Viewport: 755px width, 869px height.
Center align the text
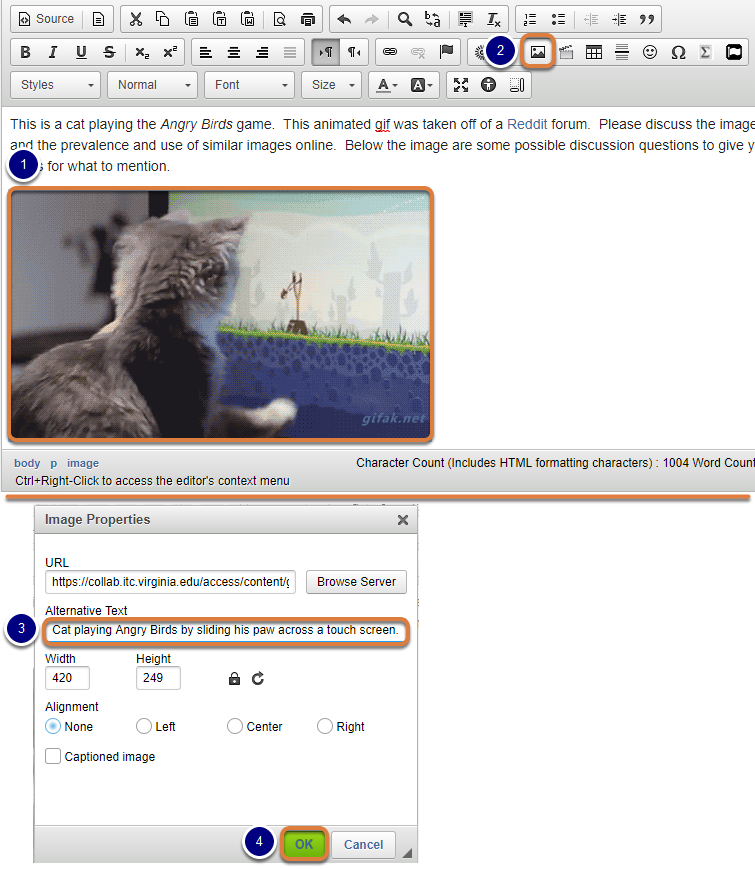[x=234, y=52]
